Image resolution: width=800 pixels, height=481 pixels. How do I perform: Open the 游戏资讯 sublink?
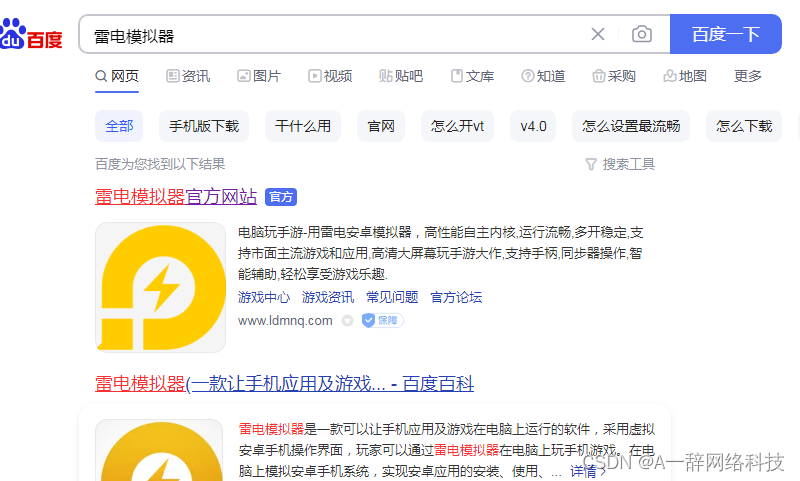pyautogui.click(x=328, y=297)
